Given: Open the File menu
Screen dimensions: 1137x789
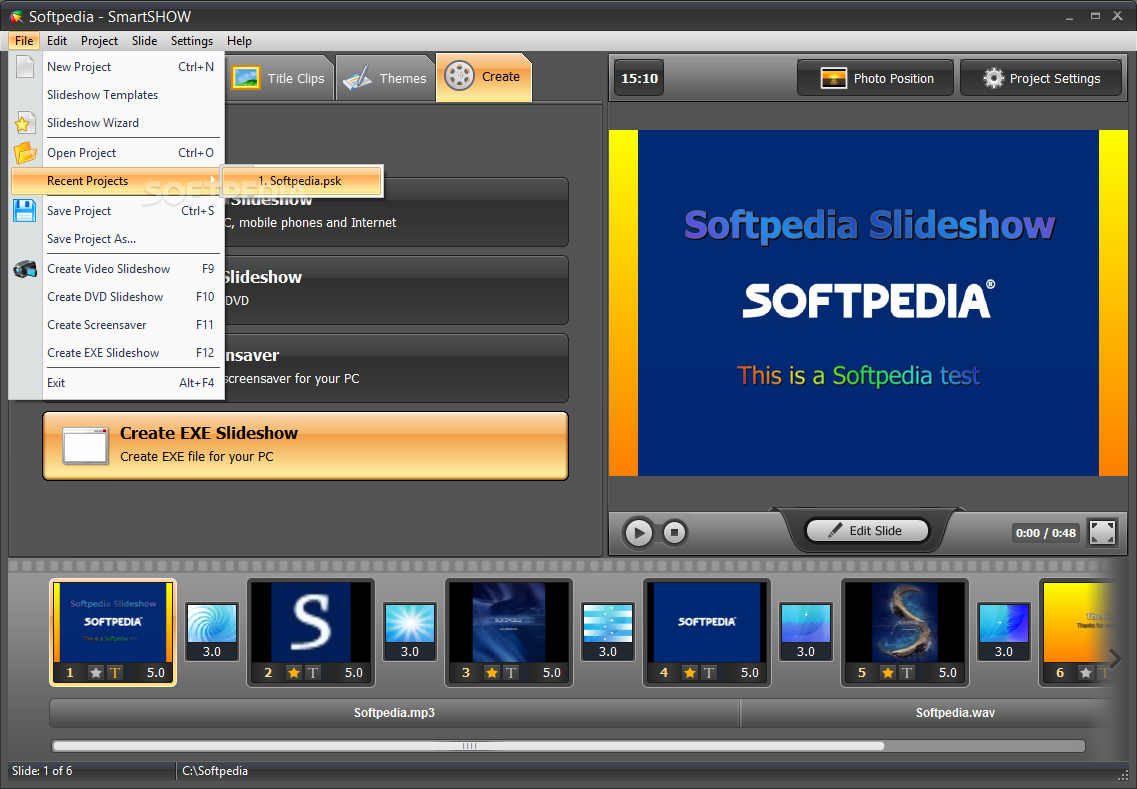Looking at the screenshot, I should (x=24, y=41).
